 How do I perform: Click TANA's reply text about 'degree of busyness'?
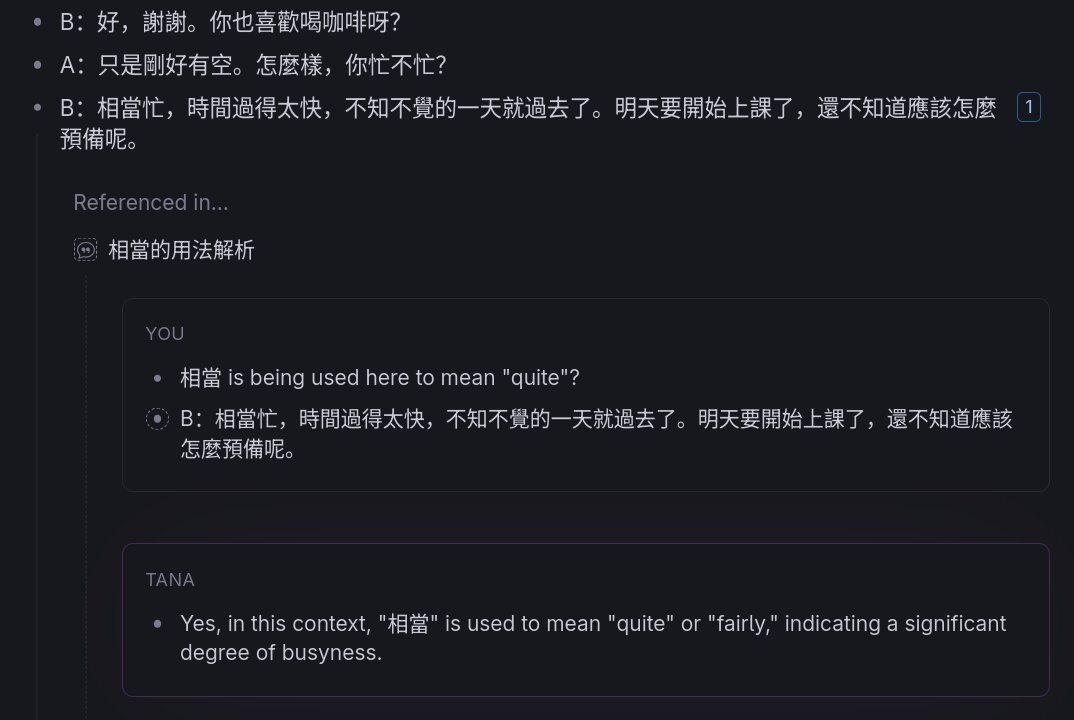tap(593, 638)
